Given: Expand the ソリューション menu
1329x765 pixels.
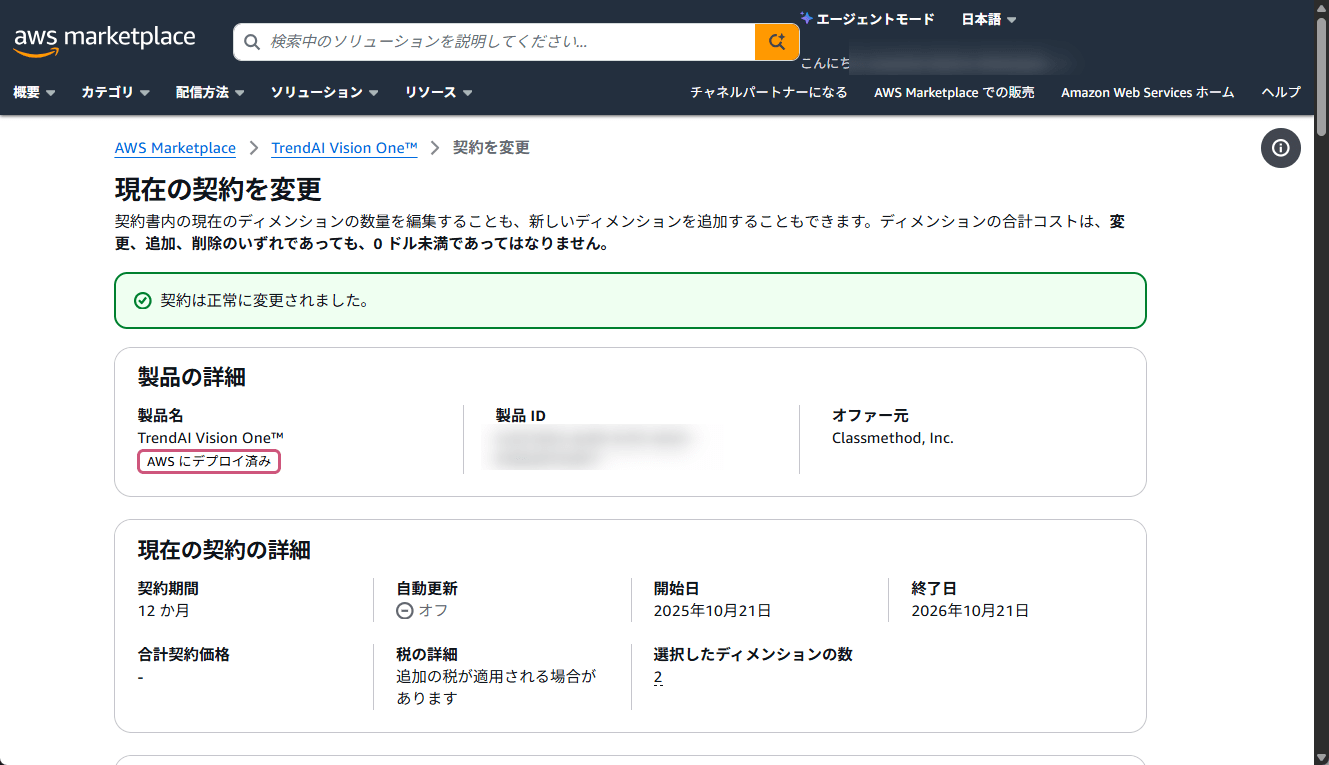Looking at the screenshot, I should [x=324, y=92].
